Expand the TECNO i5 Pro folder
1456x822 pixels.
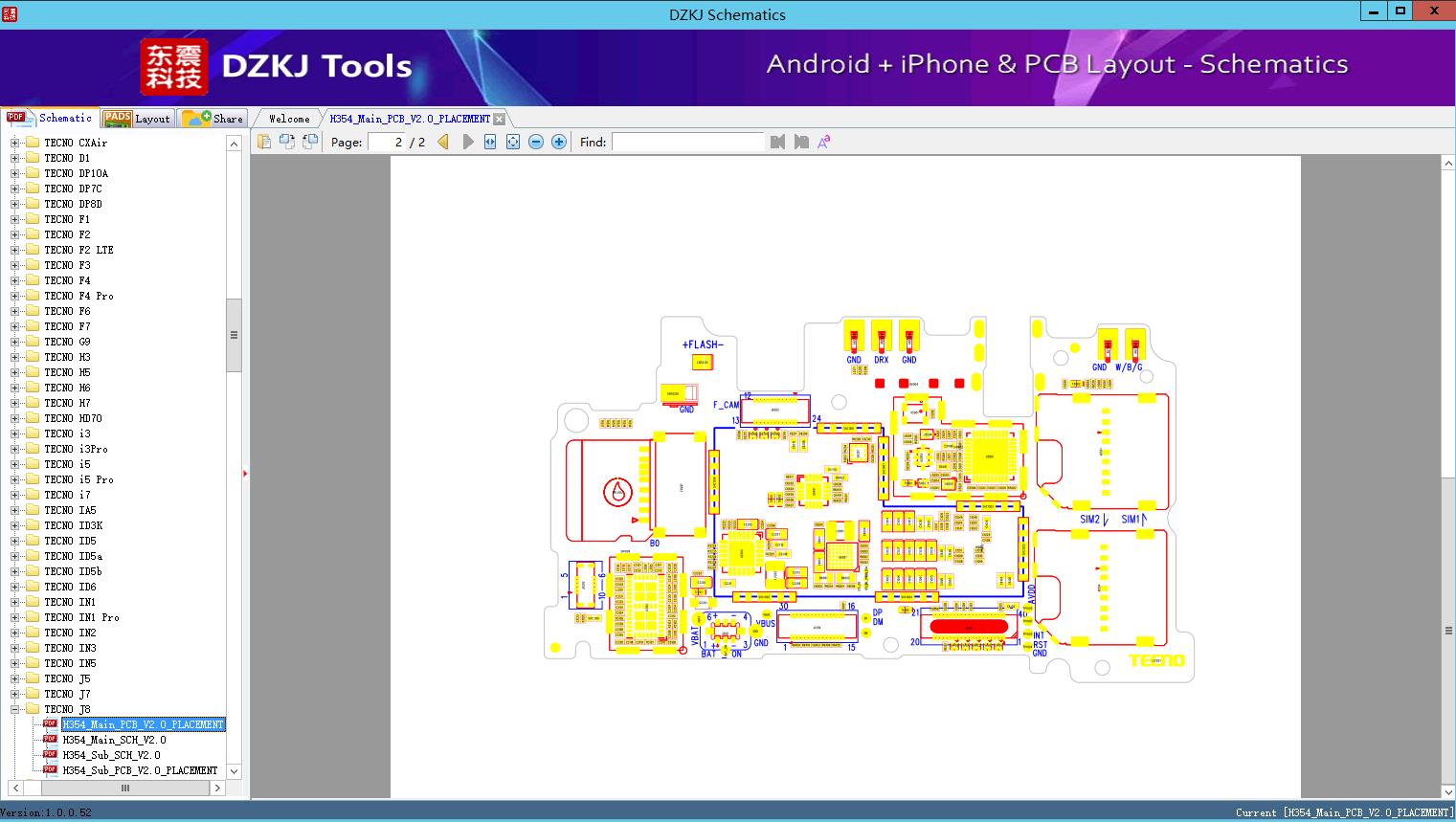pyautogui.click(x=14, y=479)
